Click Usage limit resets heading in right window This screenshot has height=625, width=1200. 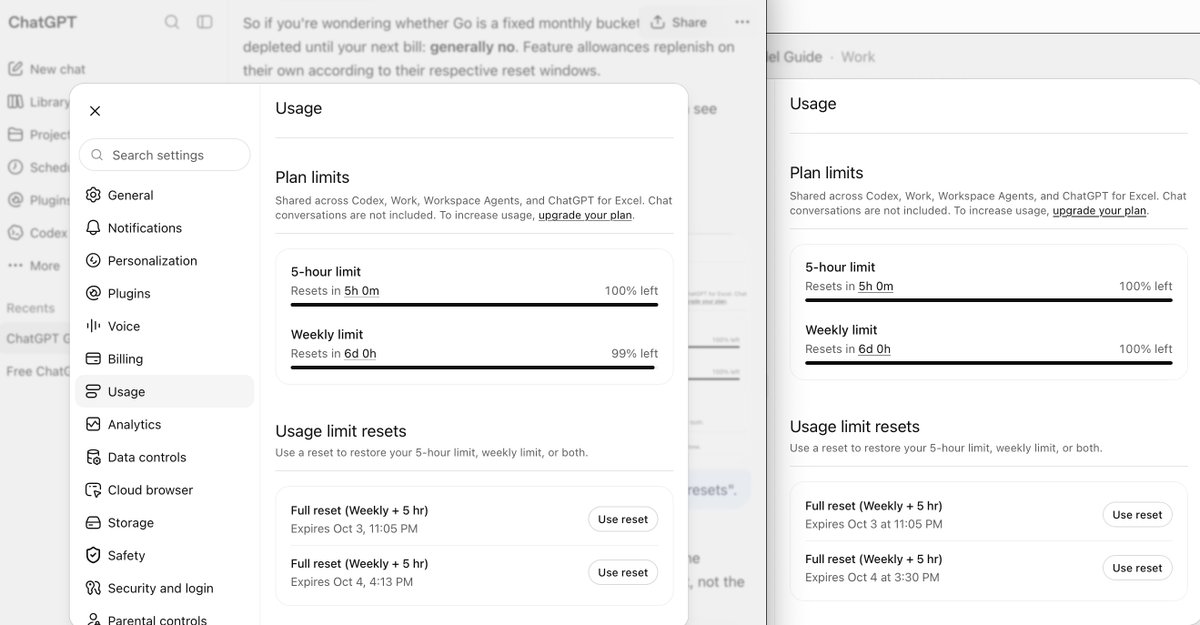855,427
